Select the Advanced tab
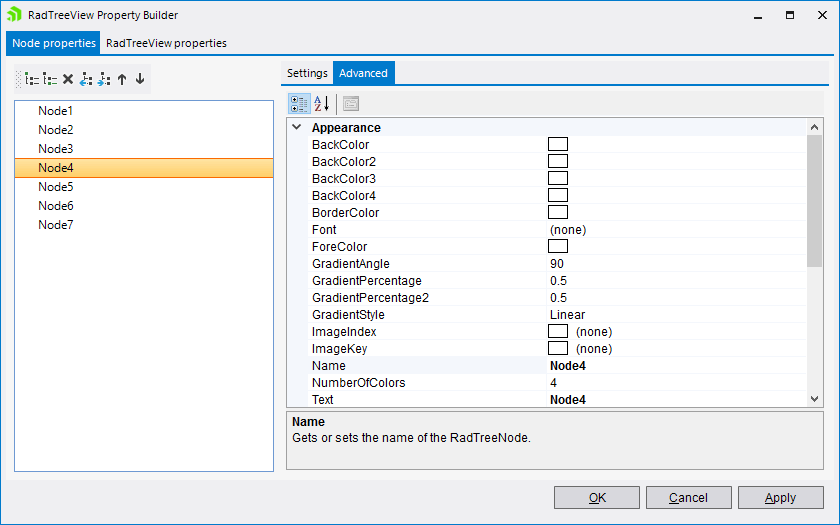This screenshot has height=525, width=840. point(363,73)
